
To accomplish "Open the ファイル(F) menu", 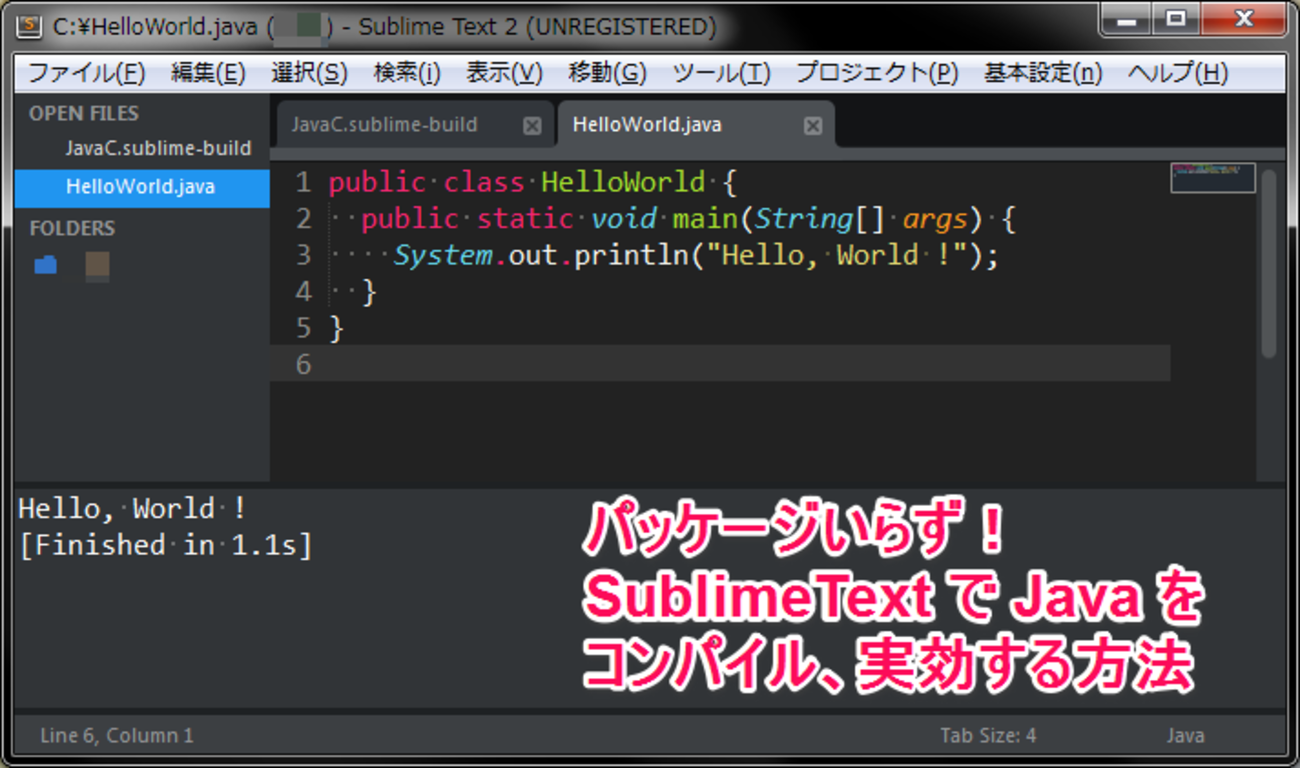I will pos(86,73).
